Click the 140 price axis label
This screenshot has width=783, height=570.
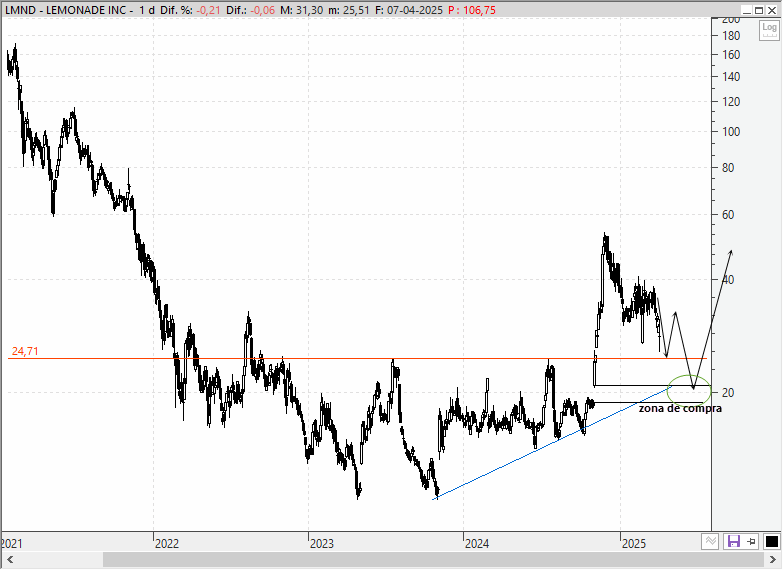coord(731,77)
